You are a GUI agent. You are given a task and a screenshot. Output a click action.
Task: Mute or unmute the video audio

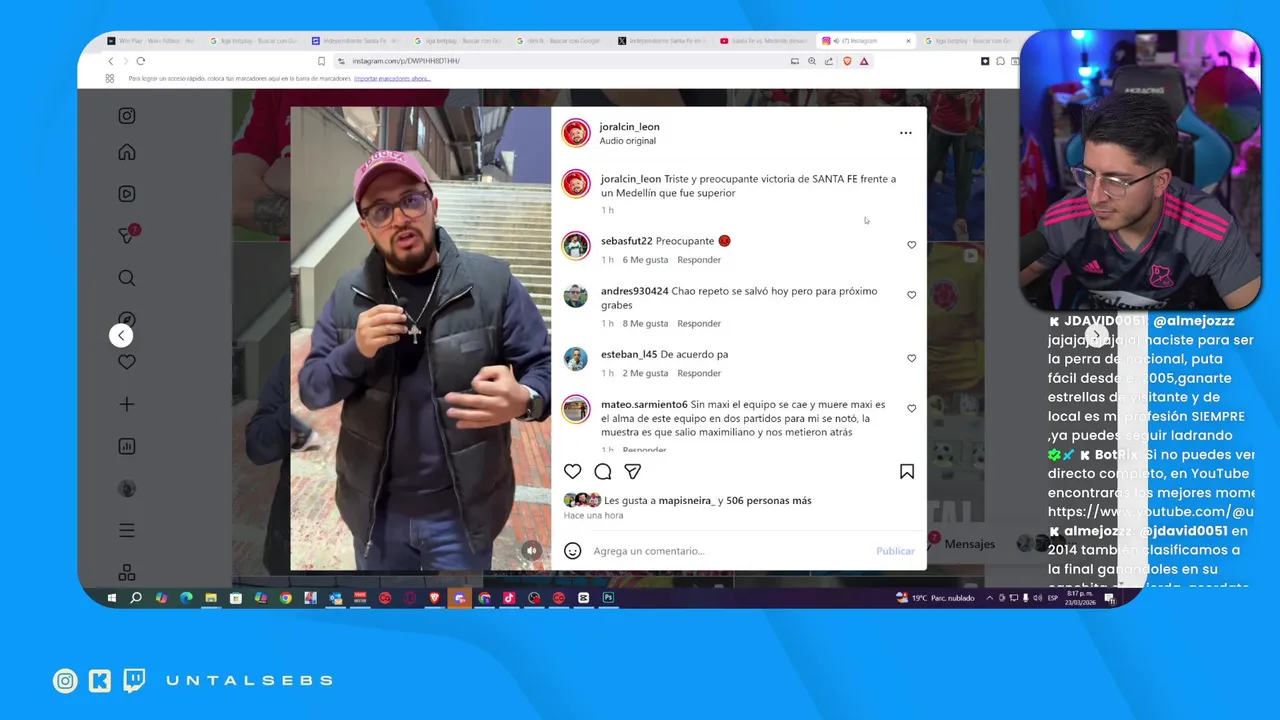[532, 550]
